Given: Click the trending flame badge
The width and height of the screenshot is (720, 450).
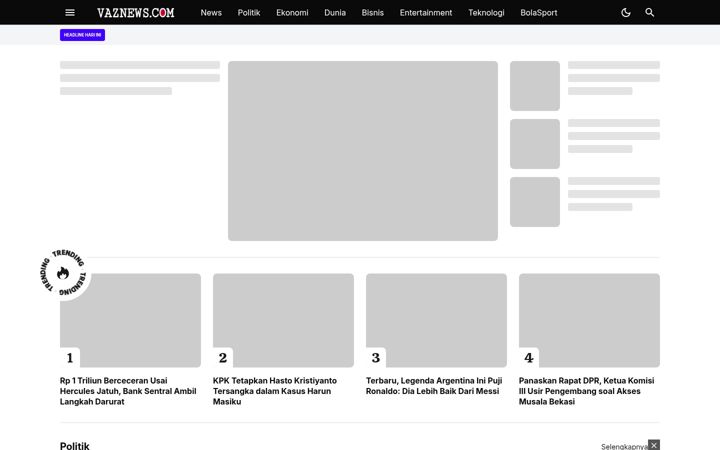Looking at the screenshot, I should tap(63, 273).
